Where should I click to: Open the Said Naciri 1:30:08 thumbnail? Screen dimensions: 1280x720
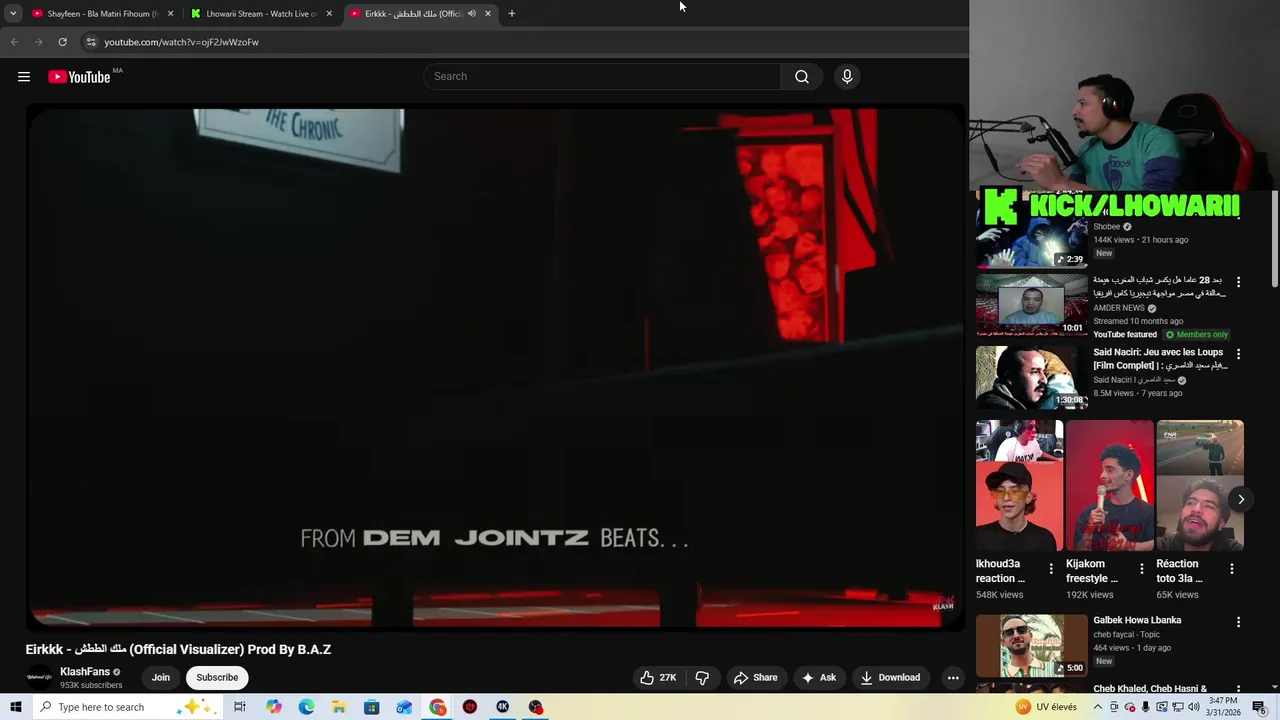1031,377
